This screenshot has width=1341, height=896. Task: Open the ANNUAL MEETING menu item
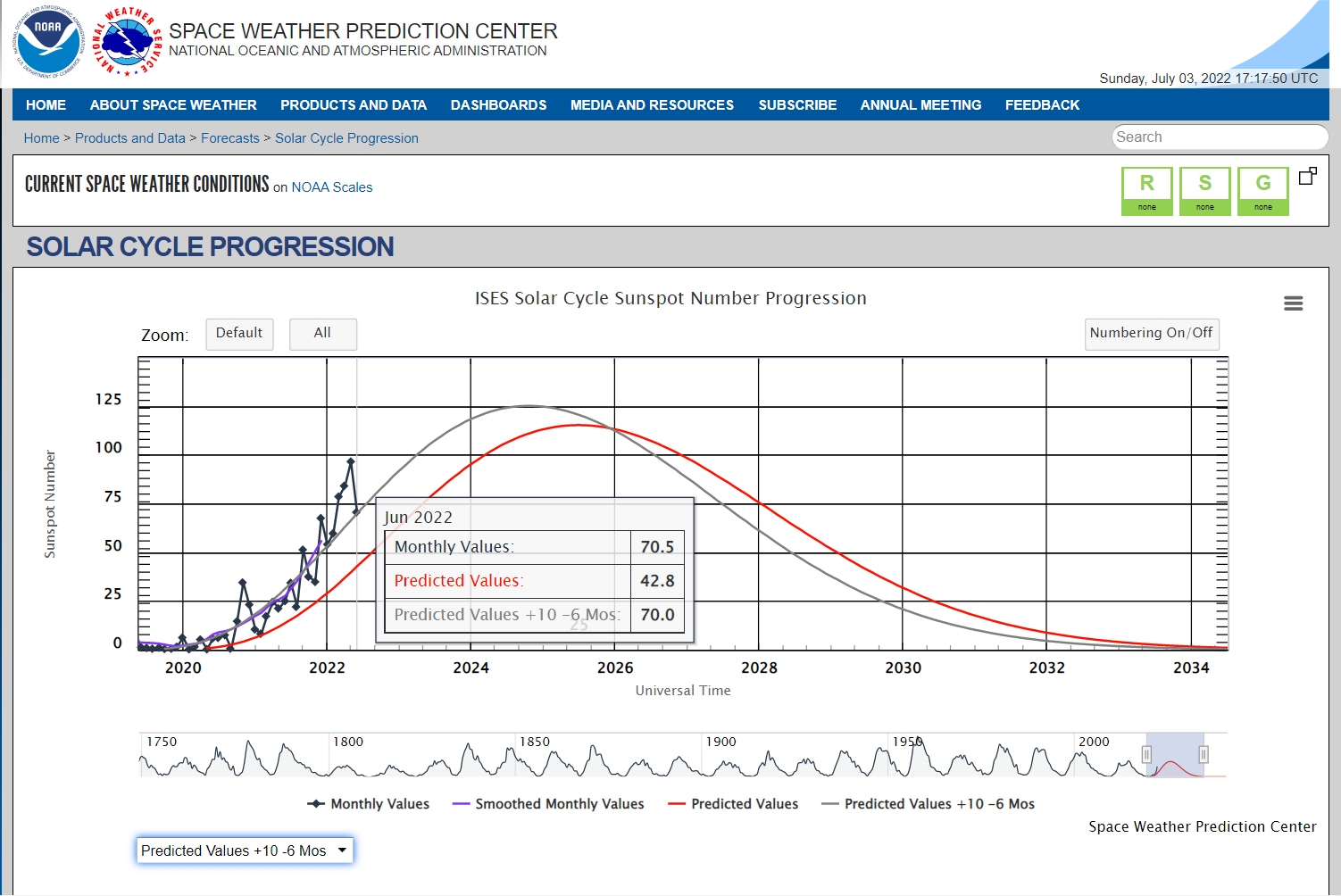(920, 104)
